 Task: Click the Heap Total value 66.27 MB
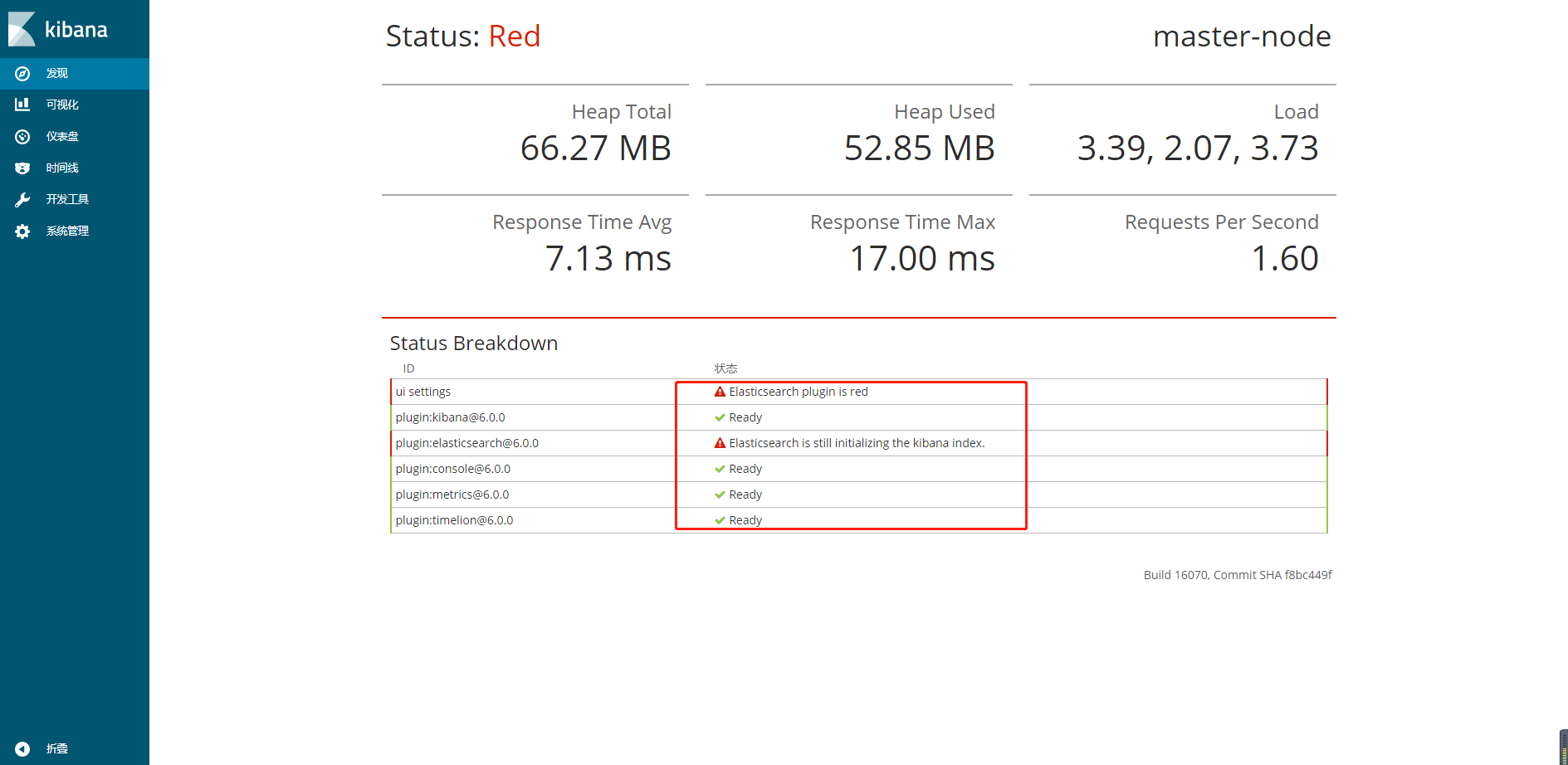point(596,149)
